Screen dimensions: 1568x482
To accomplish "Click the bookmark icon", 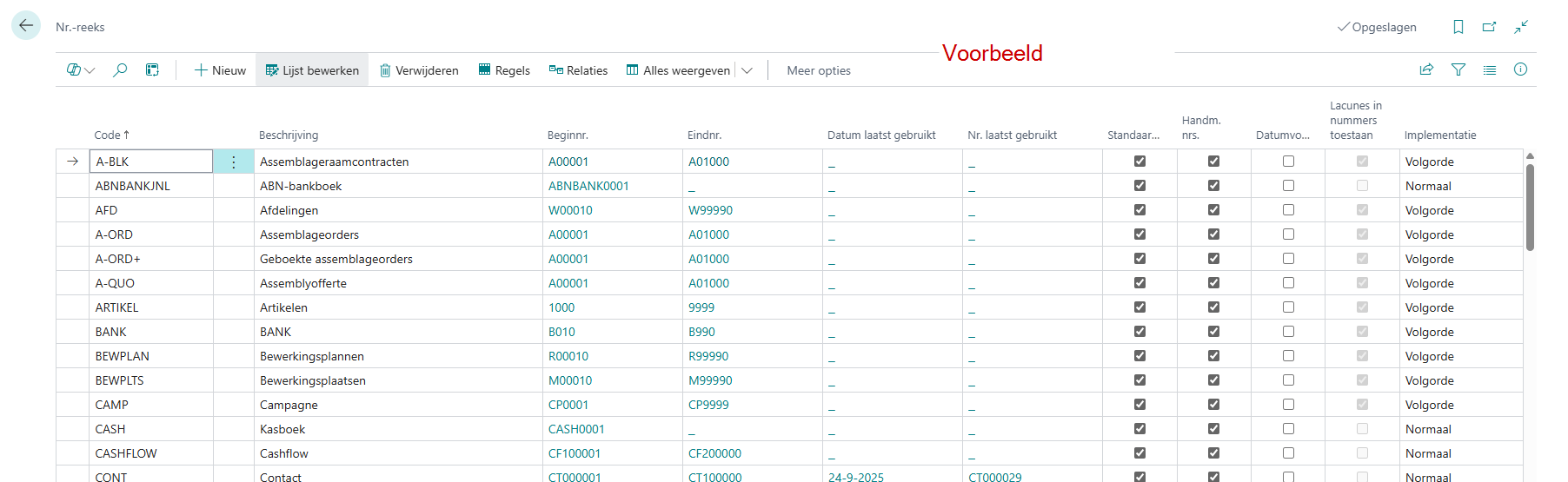I will [1458, 27].
